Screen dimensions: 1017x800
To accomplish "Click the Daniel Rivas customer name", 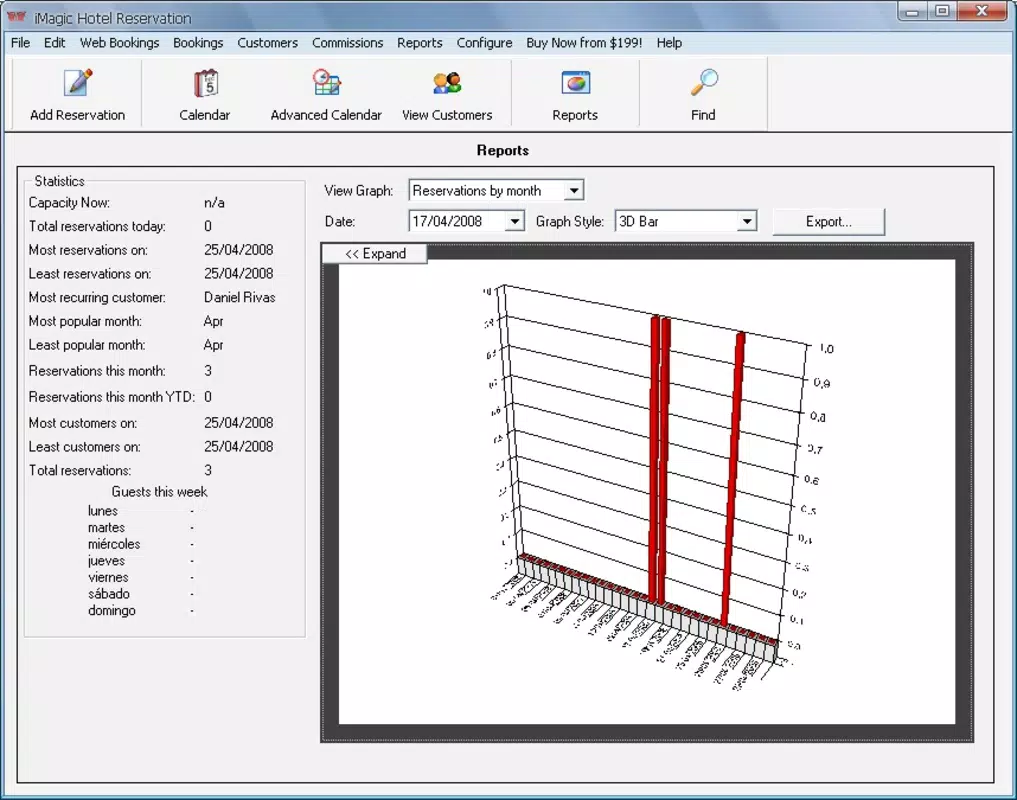I will click(x=239, y=297).
